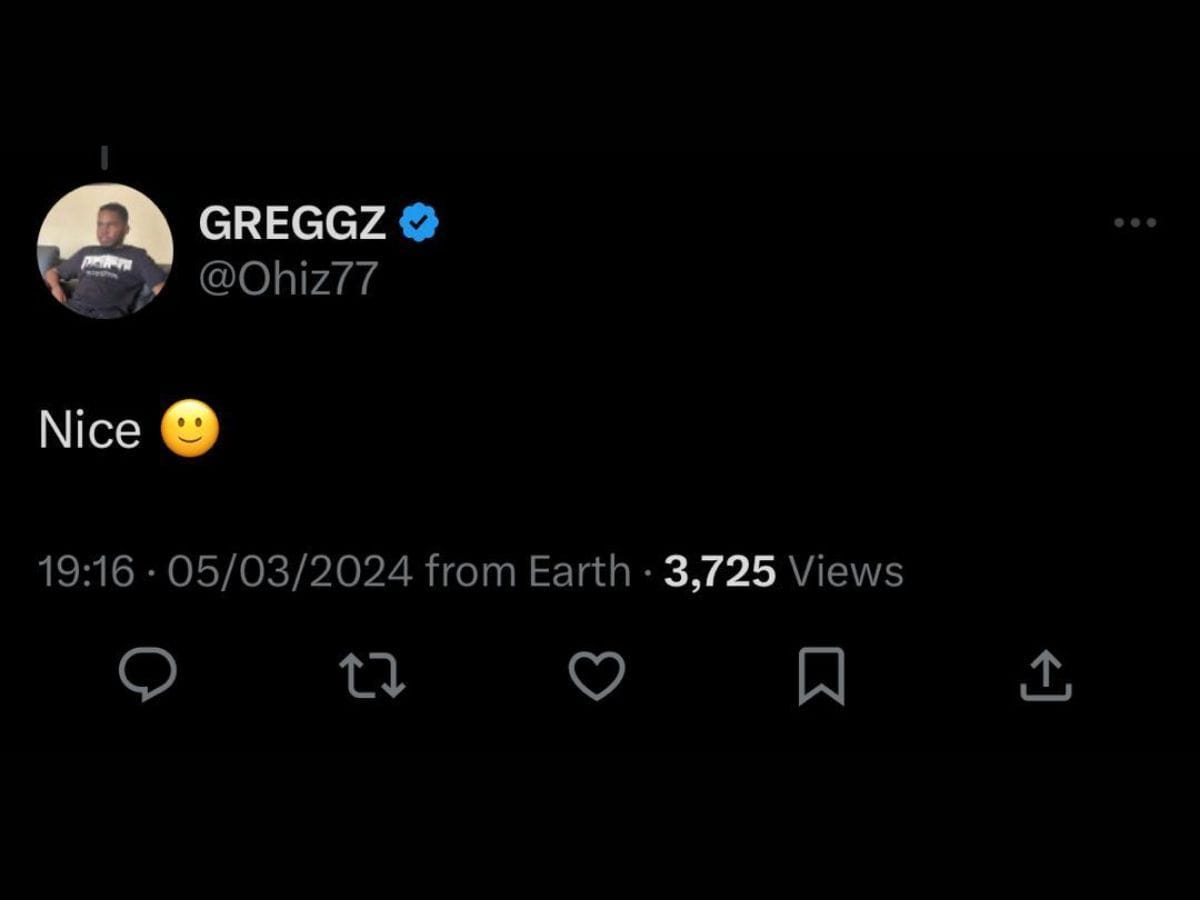The width and height of the screenshot is (1200, 900).
Task: Click the 05/03/2024 post date
Action: [290, 572]
